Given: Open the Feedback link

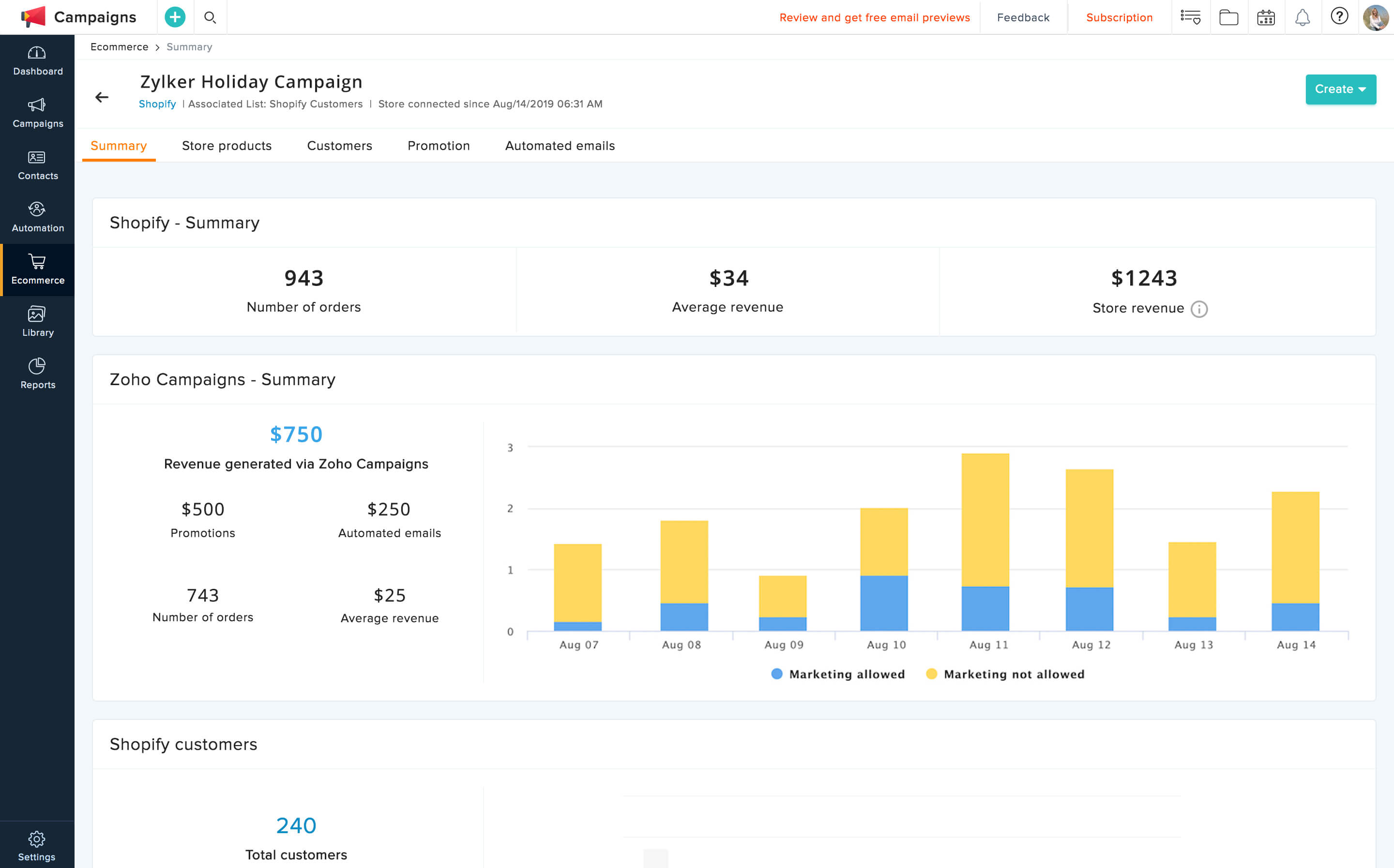Looking at the screenshot, I should tap(1023, 17).
